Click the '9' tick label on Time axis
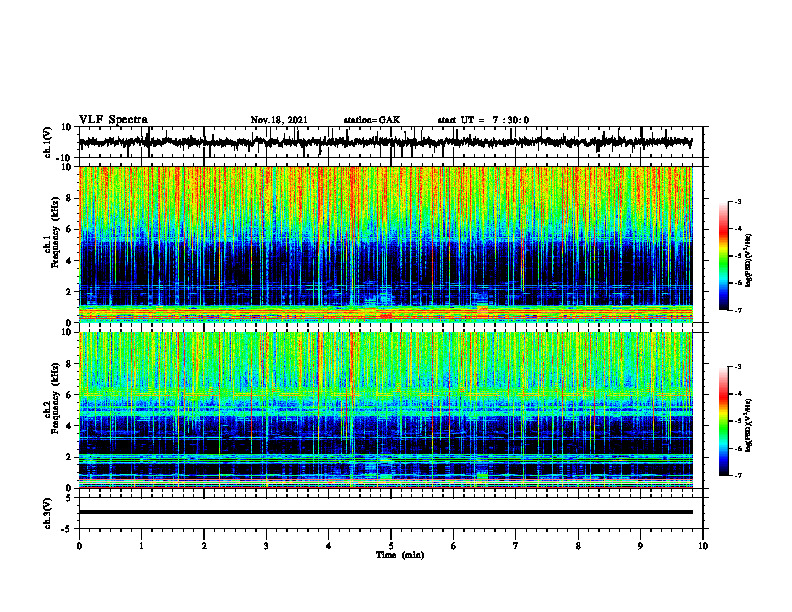792x612 pixels. (640, 546)
